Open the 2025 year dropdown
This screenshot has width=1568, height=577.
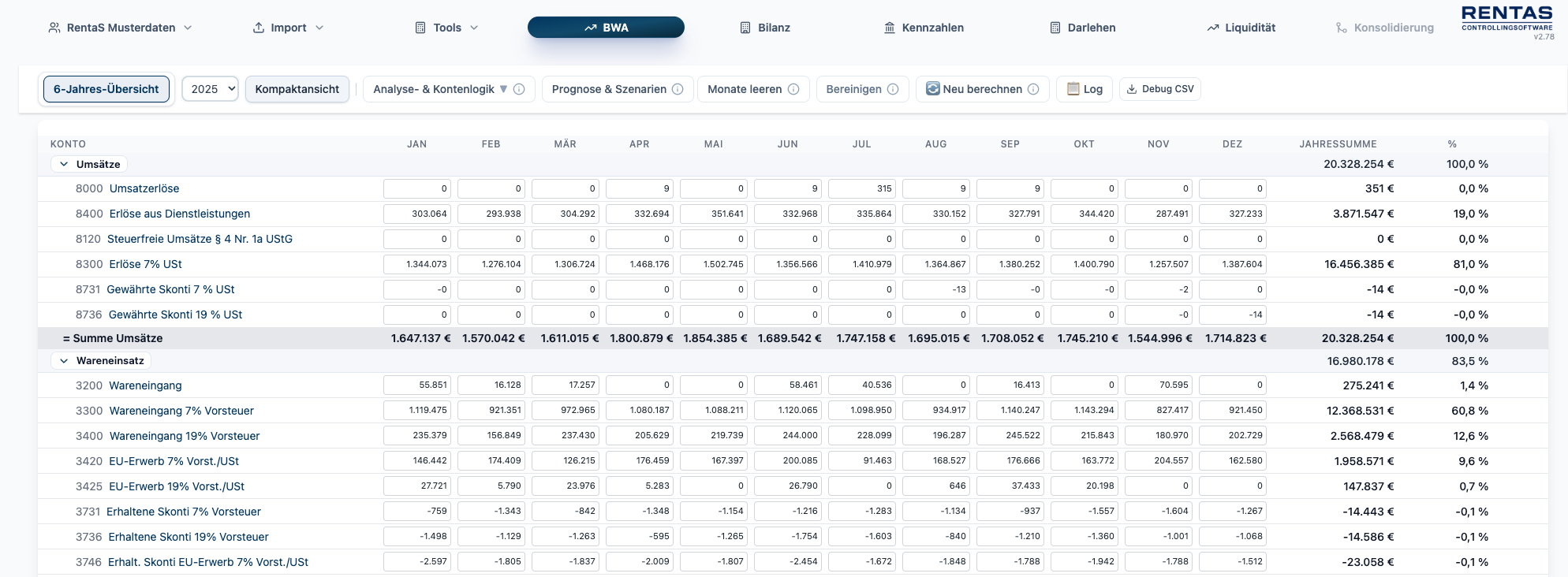tap(210, 89)
